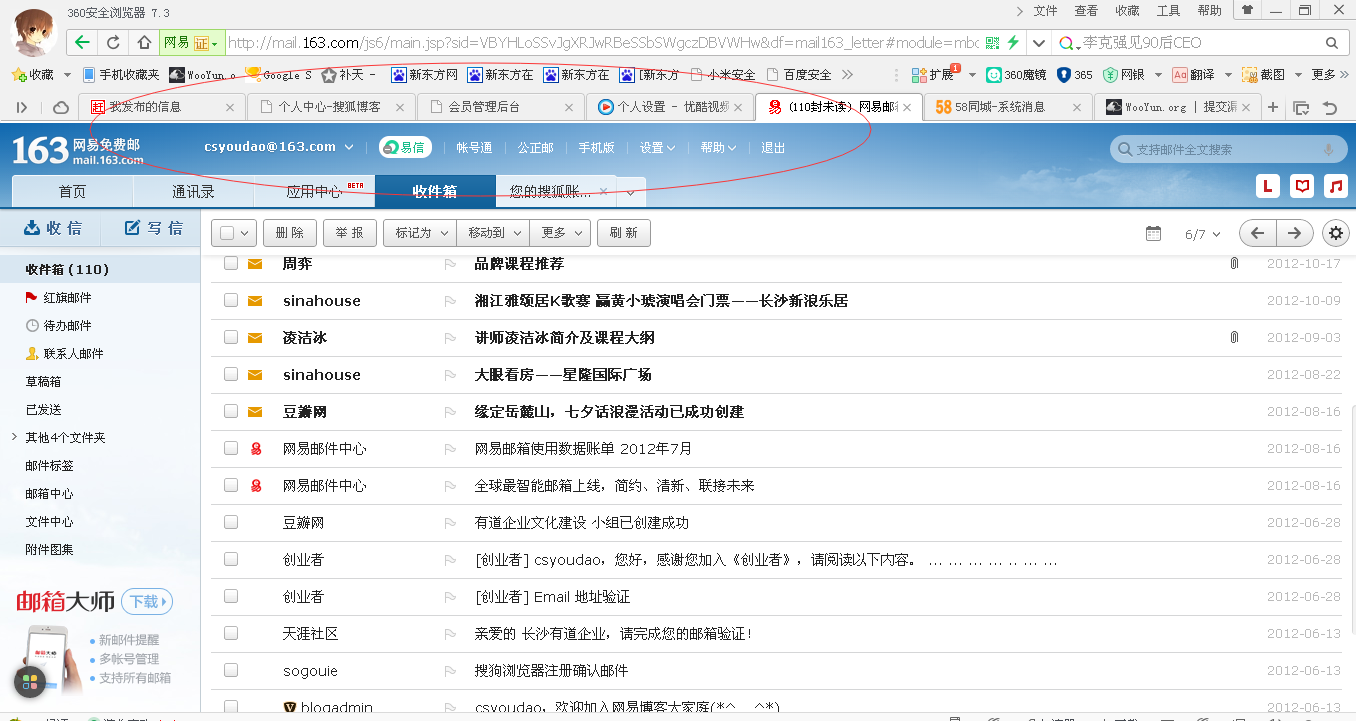Open the select-all checkbox dropdown

(245, 233)
